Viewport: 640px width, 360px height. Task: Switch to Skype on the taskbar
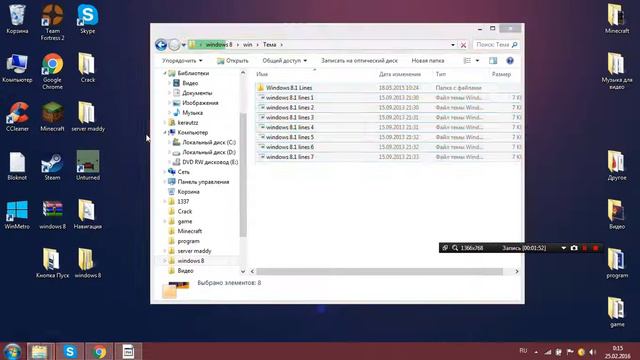coord(70,351)
